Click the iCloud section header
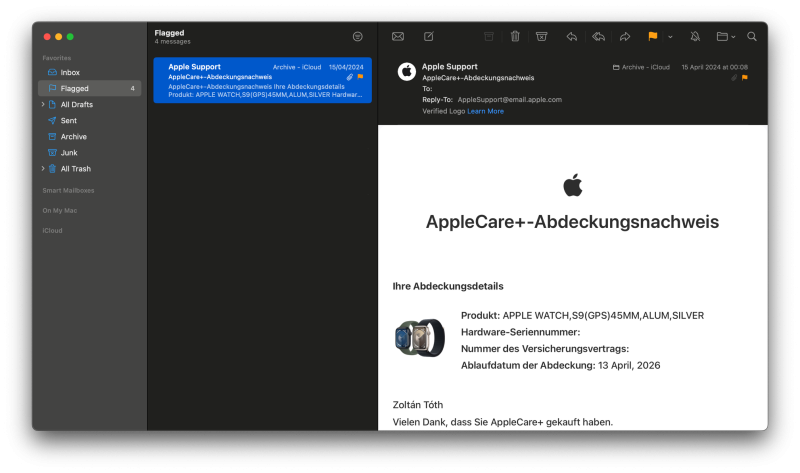Image resolution: width=800 pixels, height=473 pixels. coord(52,231)
